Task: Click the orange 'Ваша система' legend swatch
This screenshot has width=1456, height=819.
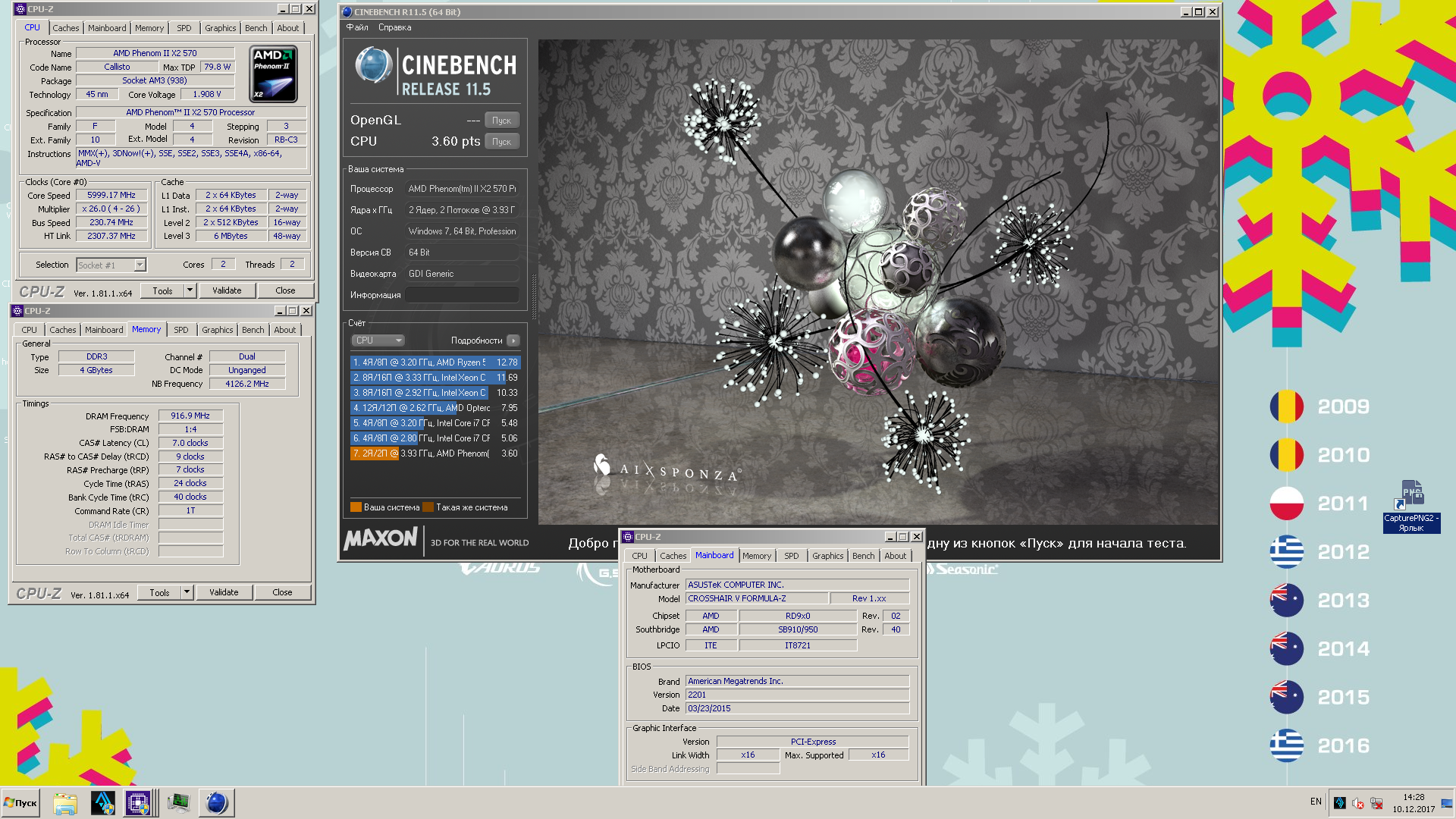Action: (356, 507)
